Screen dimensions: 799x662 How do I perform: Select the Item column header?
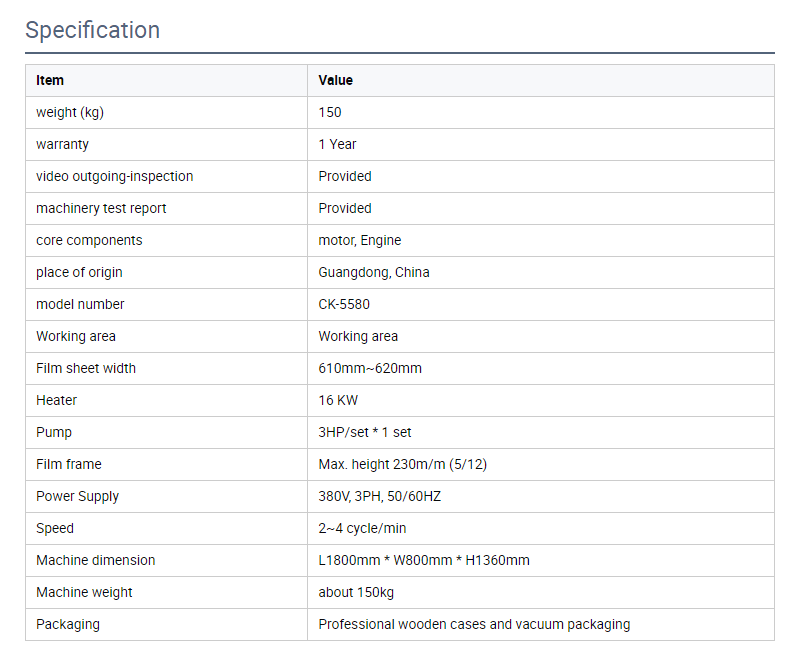coord(50,81)
